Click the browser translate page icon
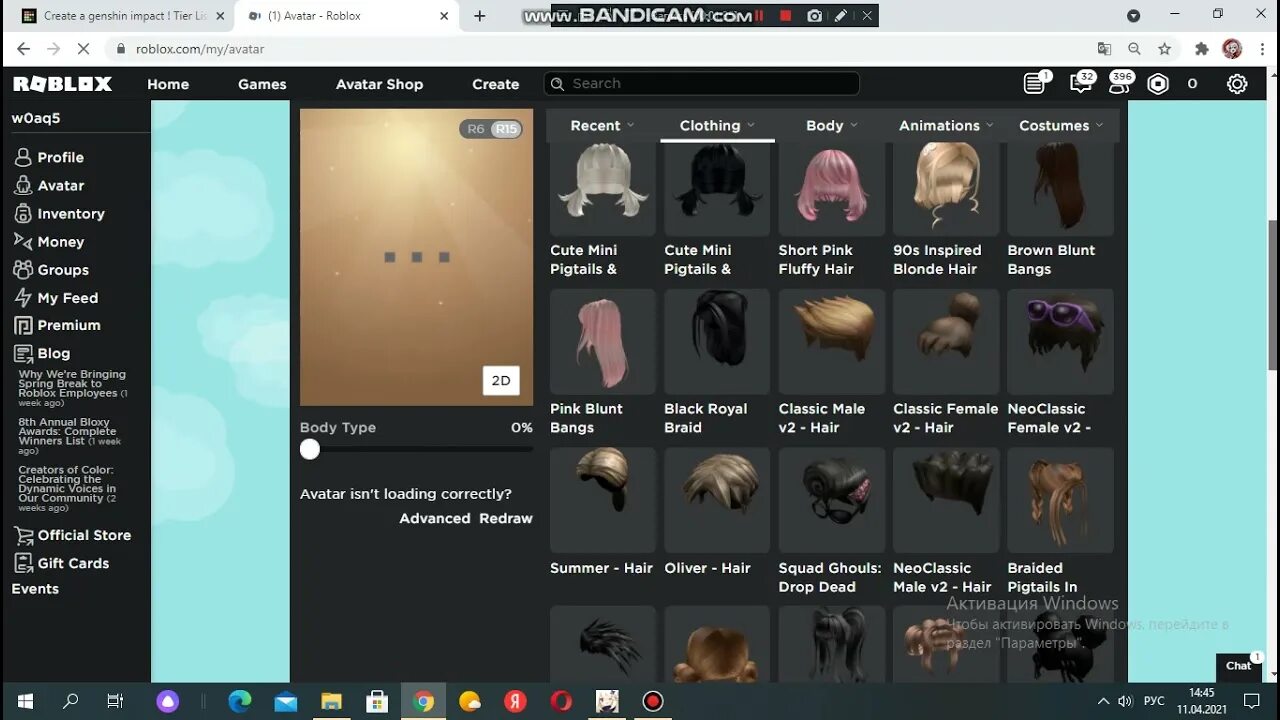The height and width of the screenshot is (720, 1280). coord(1104,49)
